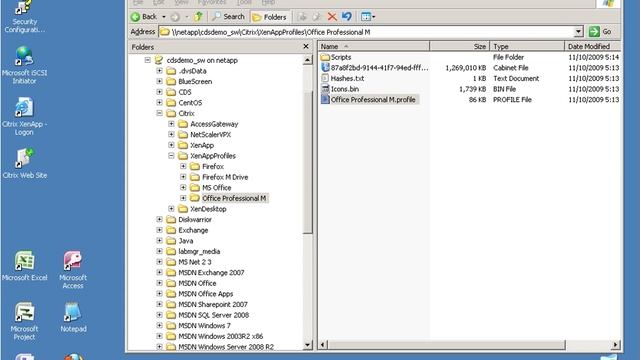Go up one folder level
The image size is (640, 360).
coord(198,17)
